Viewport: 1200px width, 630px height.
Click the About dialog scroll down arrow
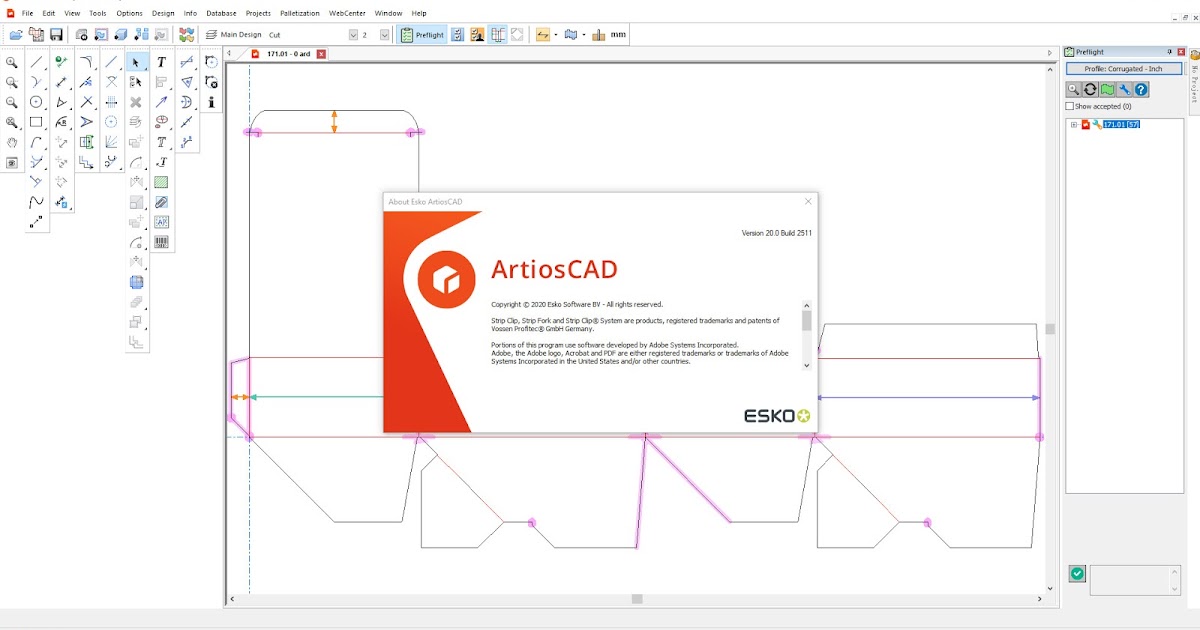[x=807, y=366]
